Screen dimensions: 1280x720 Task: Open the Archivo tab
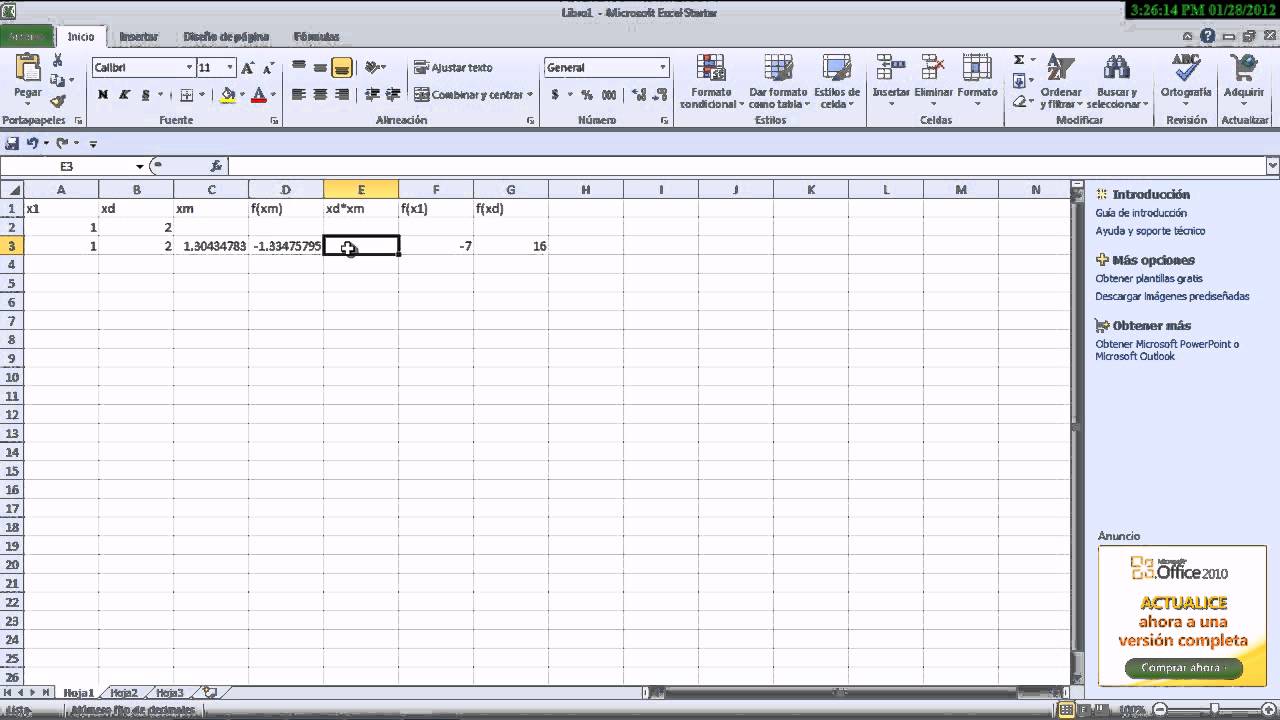tap(27, 36)
